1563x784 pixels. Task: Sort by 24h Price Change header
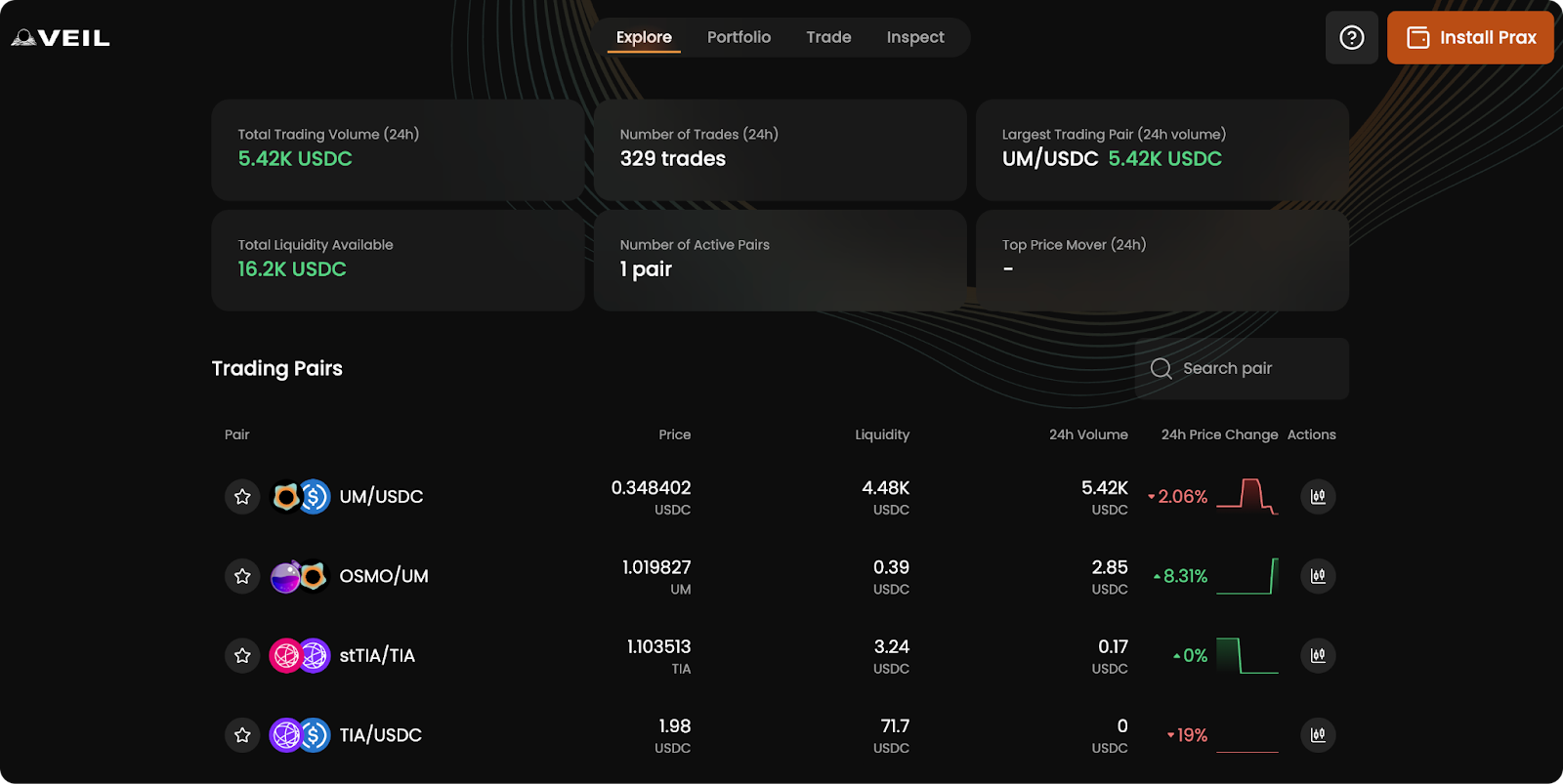(1219, 434)
